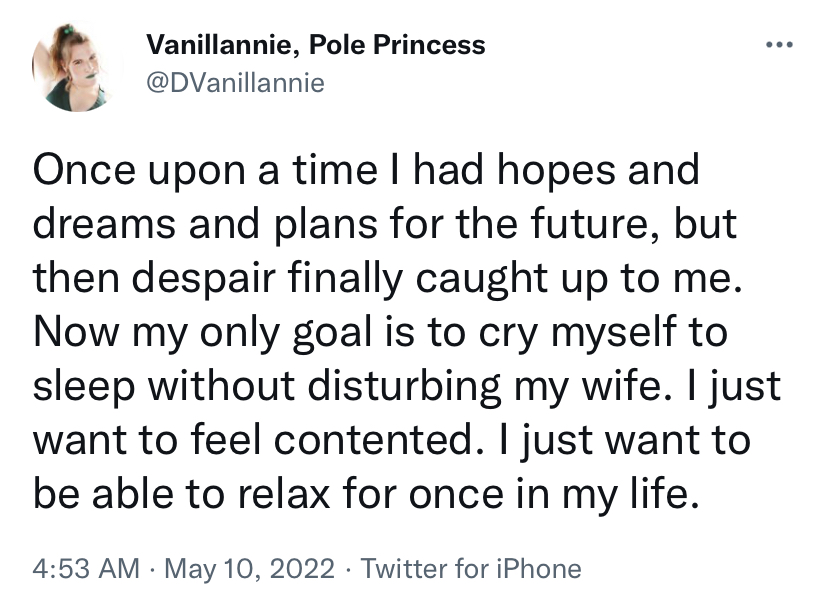Click the phrase "dreams and plans"
Screen dimensions: 828x611
[205, 224]
